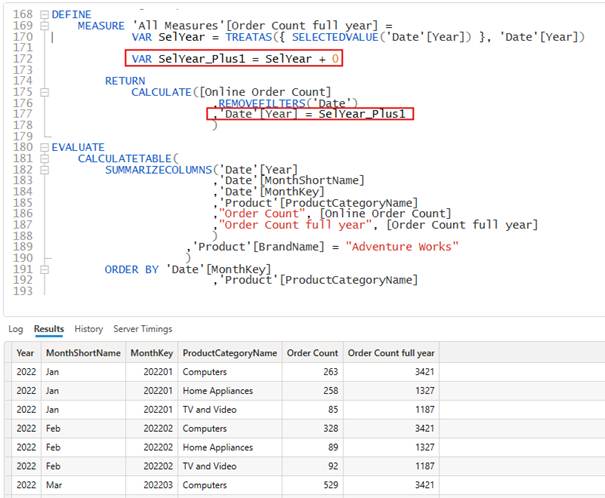
Task: Click 'Date'[MonthShortName] on line 183
Action: (291, 181)
